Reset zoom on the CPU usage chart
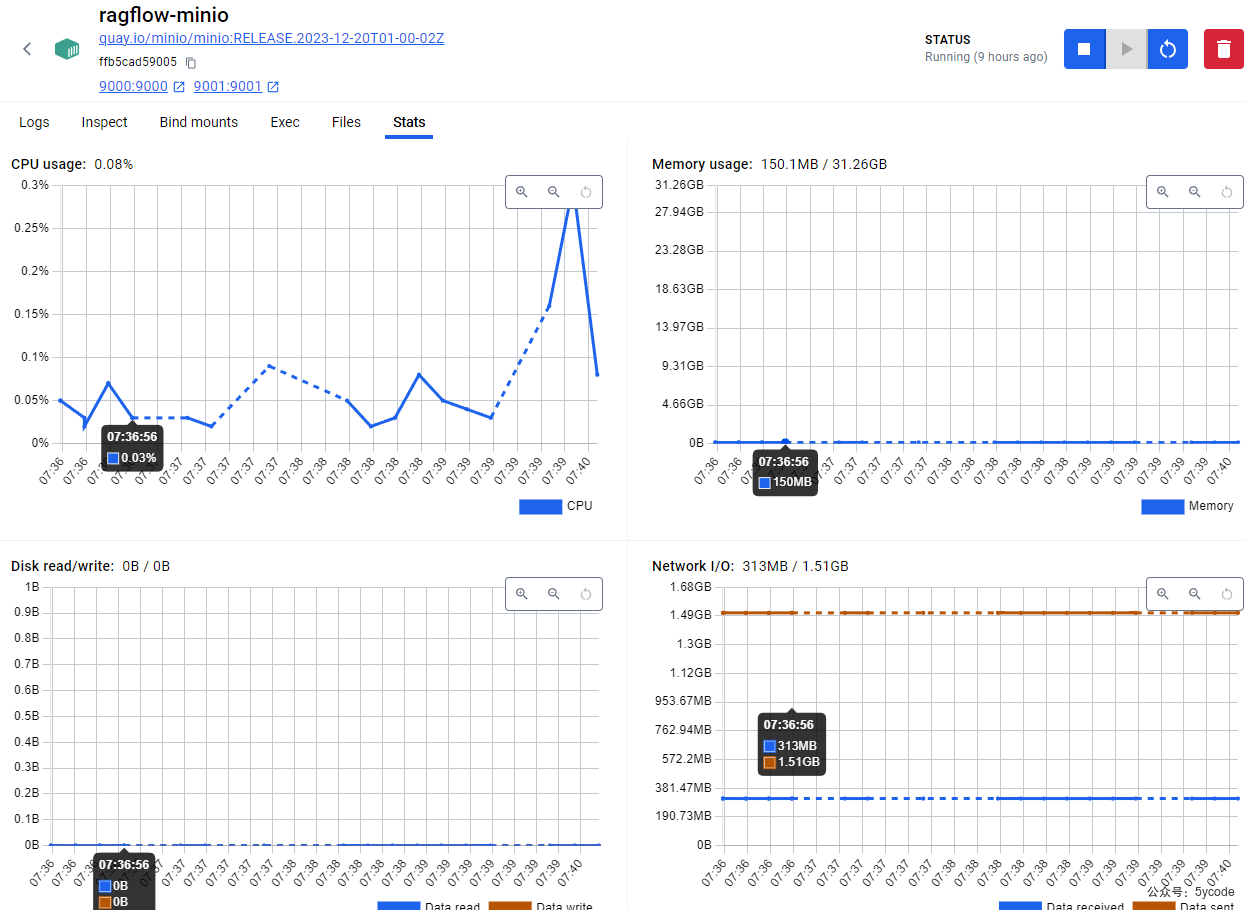The width and height of the screenshot is (1246, 910). click(586, 192)
